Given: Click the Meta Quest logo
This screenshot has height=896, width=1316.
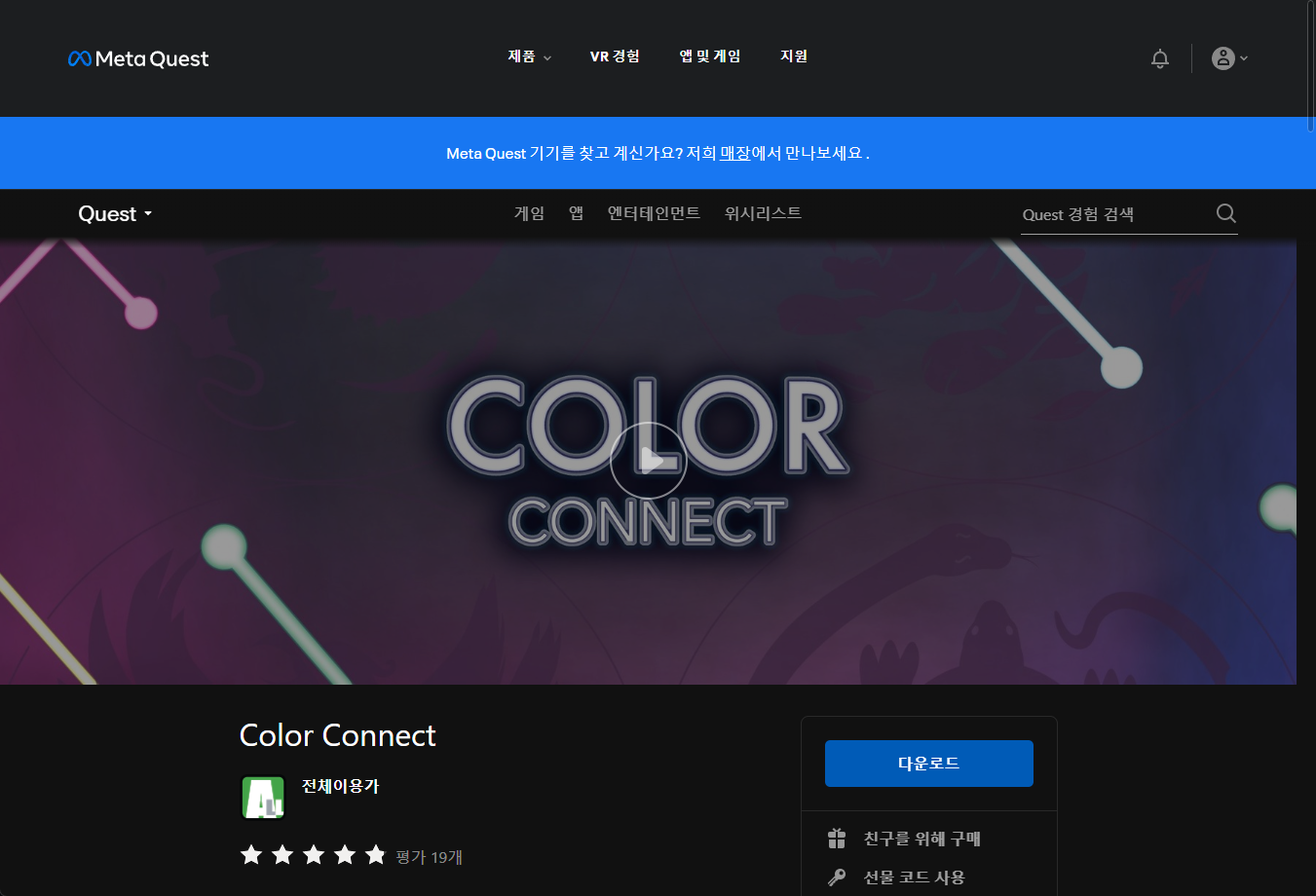Looking at the screenshot, I should point(138,58).
